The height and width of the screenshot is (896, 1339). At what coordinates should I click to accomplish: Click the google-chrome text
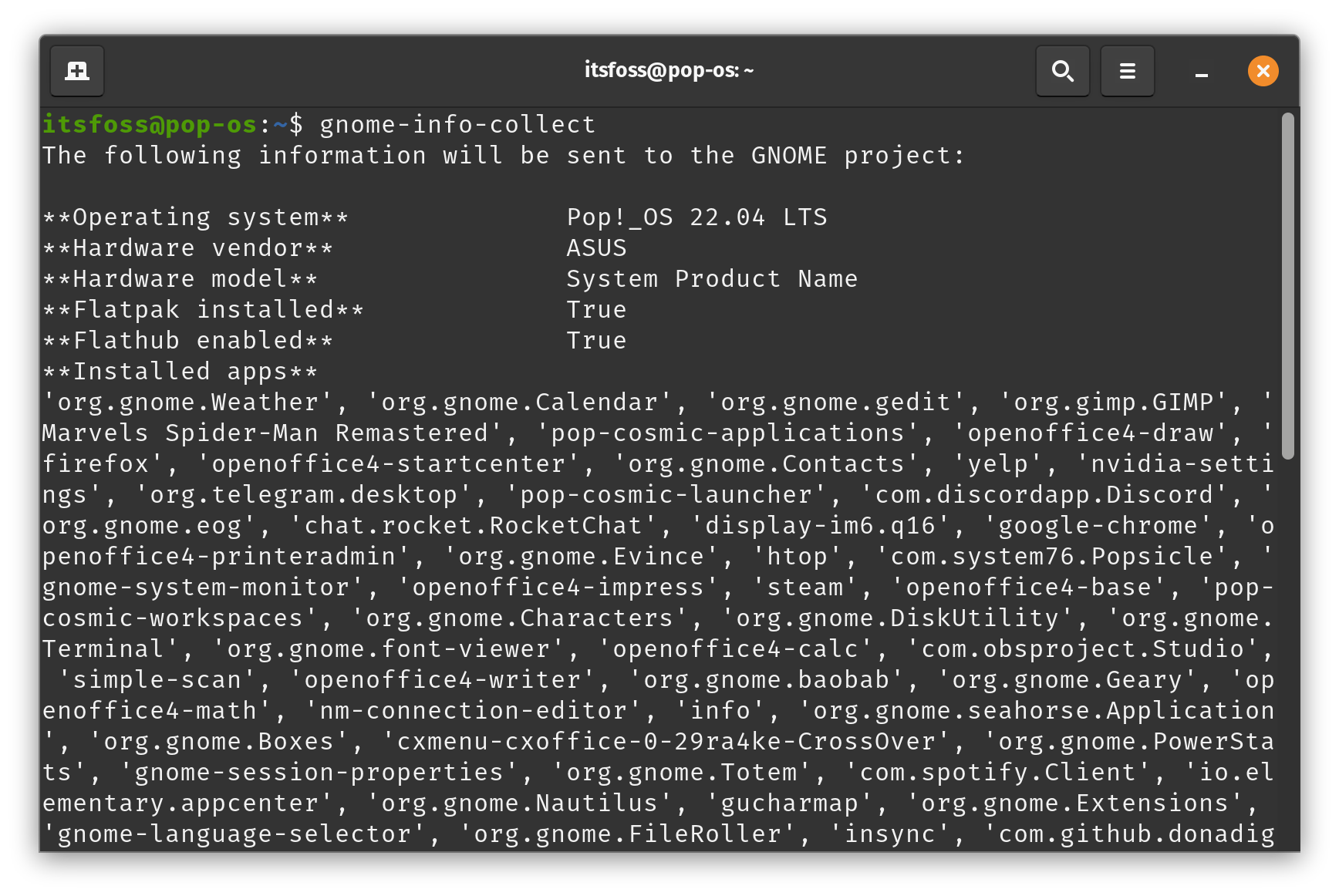coord(1098,525)
